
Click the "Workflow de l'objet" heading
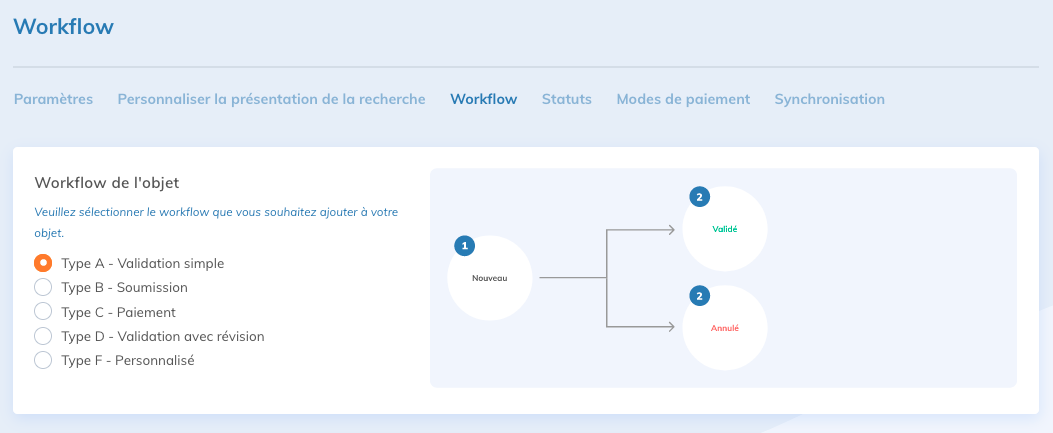(x=107, y=183)
